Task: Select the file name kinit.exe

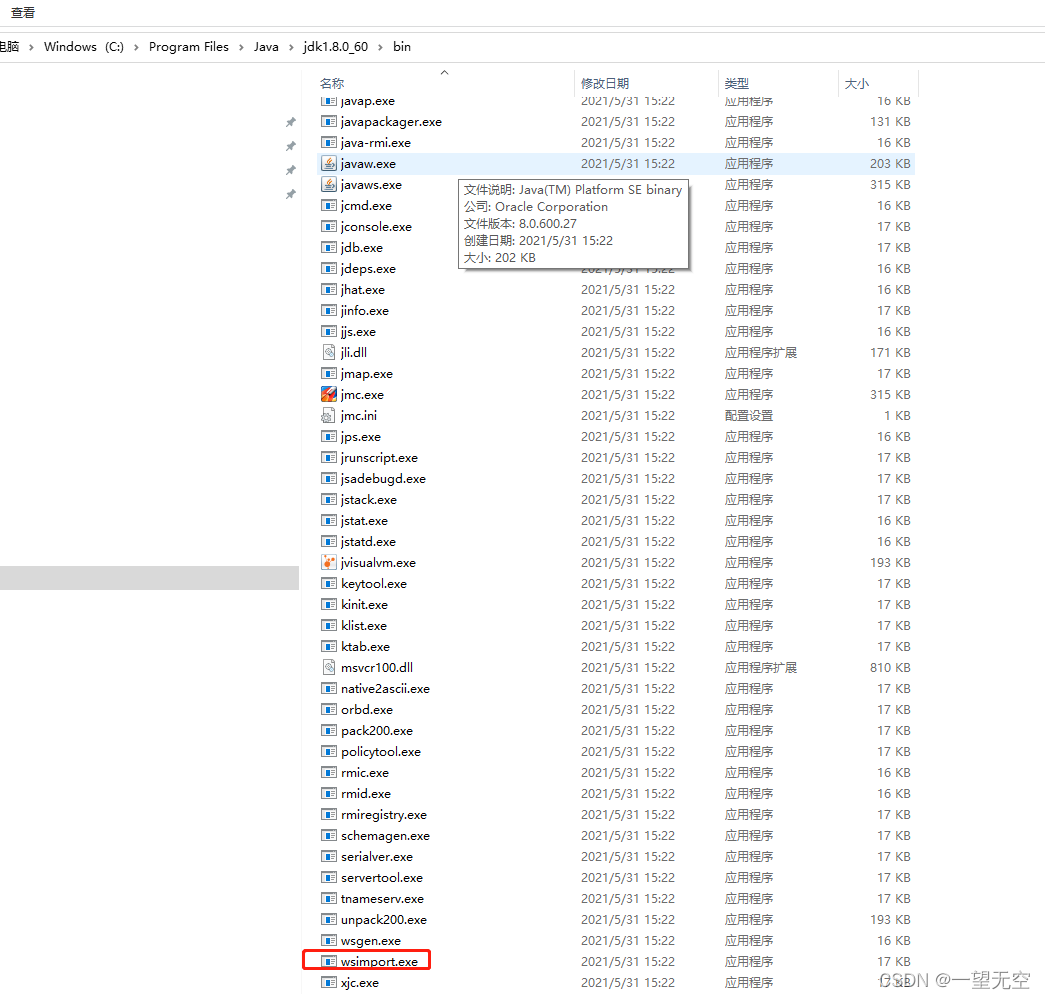Action: pyautogui.click(x=364, y=604)
